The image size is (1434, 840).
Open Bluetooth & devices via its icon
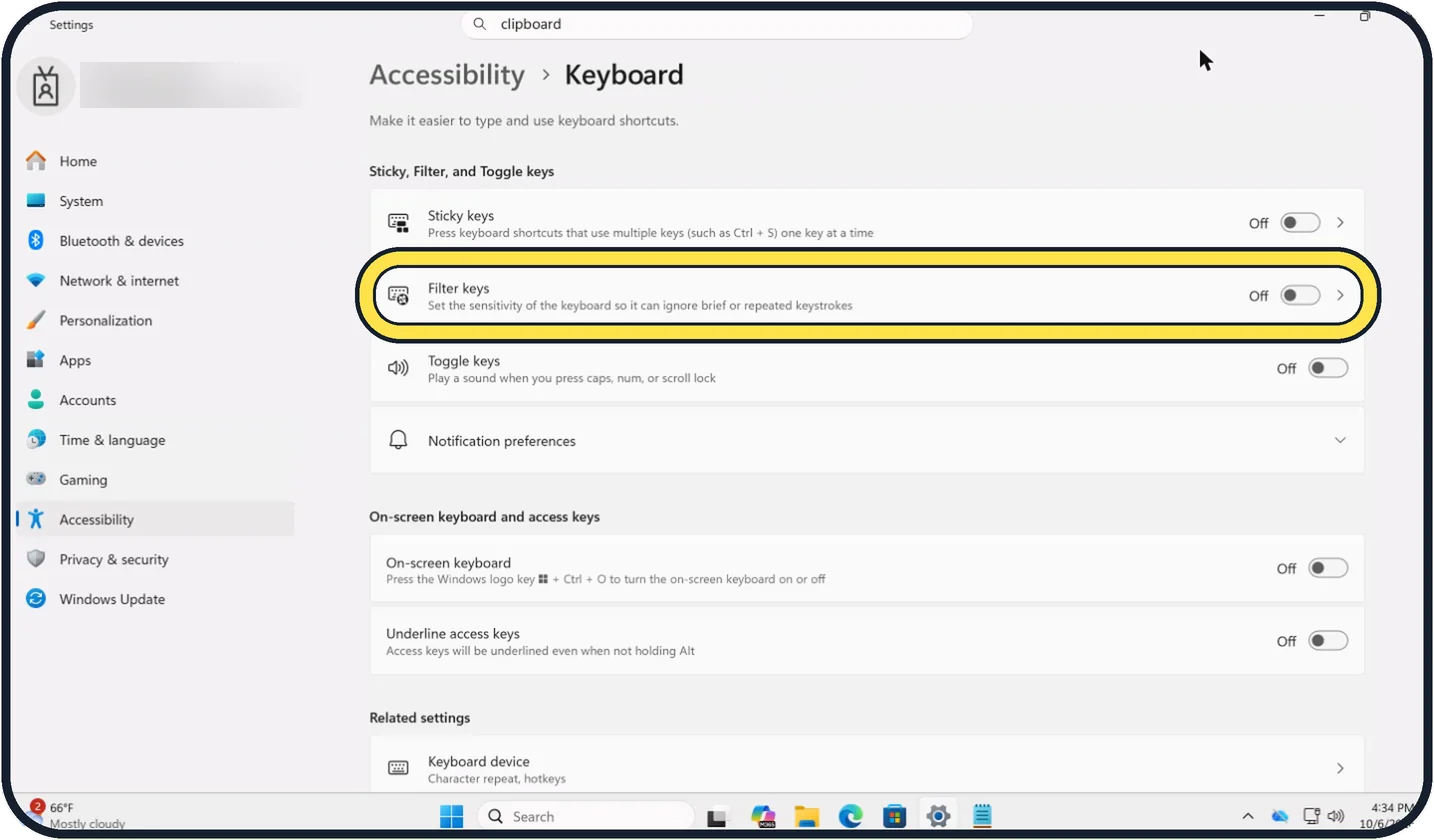tap(36, 241)
